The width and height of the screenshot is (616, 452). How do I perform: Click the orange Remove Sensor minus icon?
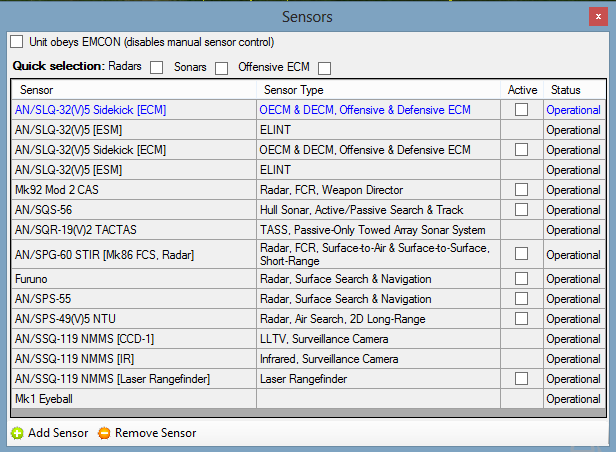point(104,433)
